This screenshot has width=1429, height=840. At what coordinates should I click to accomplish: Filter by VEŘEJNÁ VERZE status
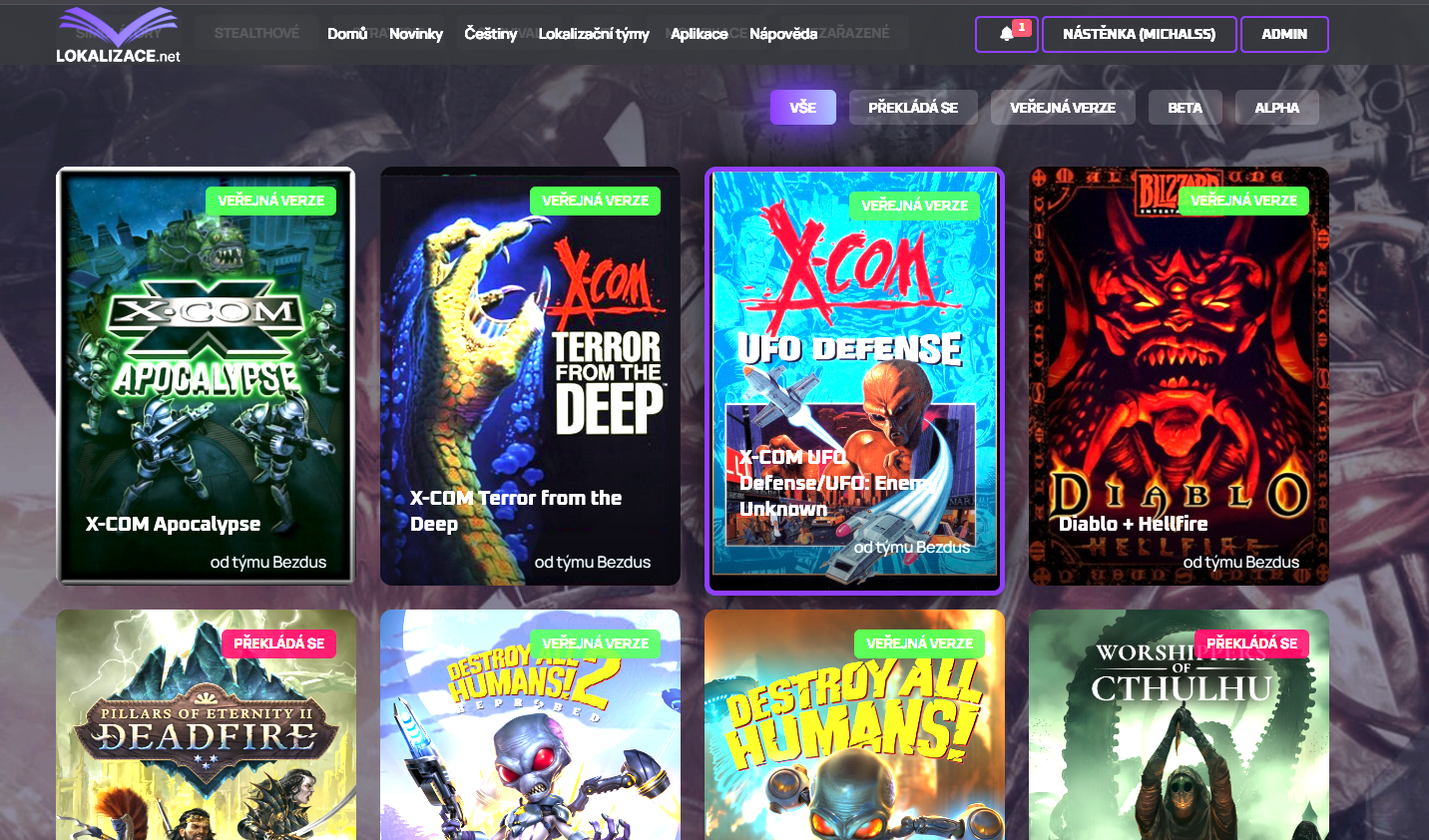1062,108
